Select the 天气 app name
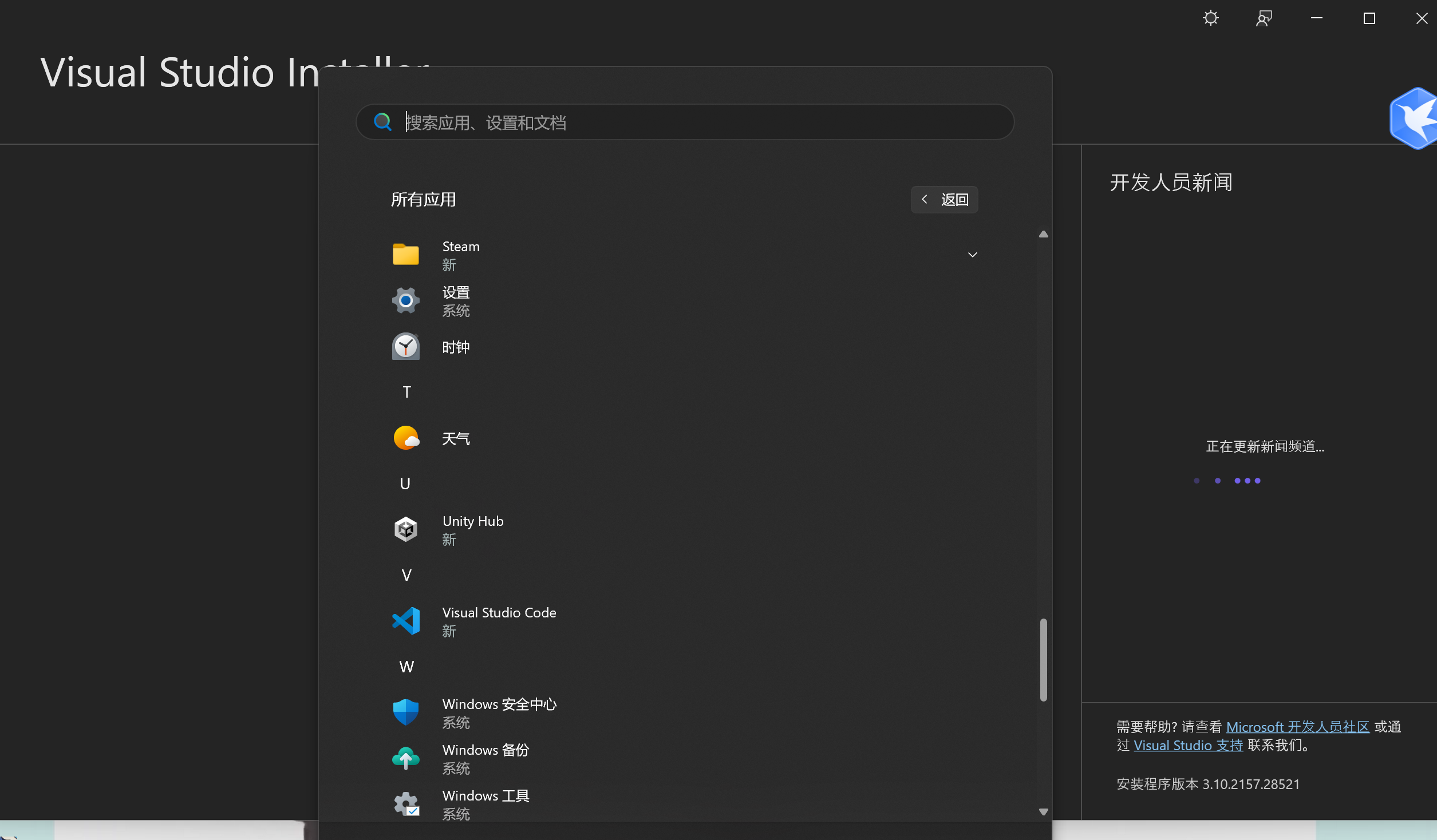This screenshot has width=1437, height=840. [456, 439]
